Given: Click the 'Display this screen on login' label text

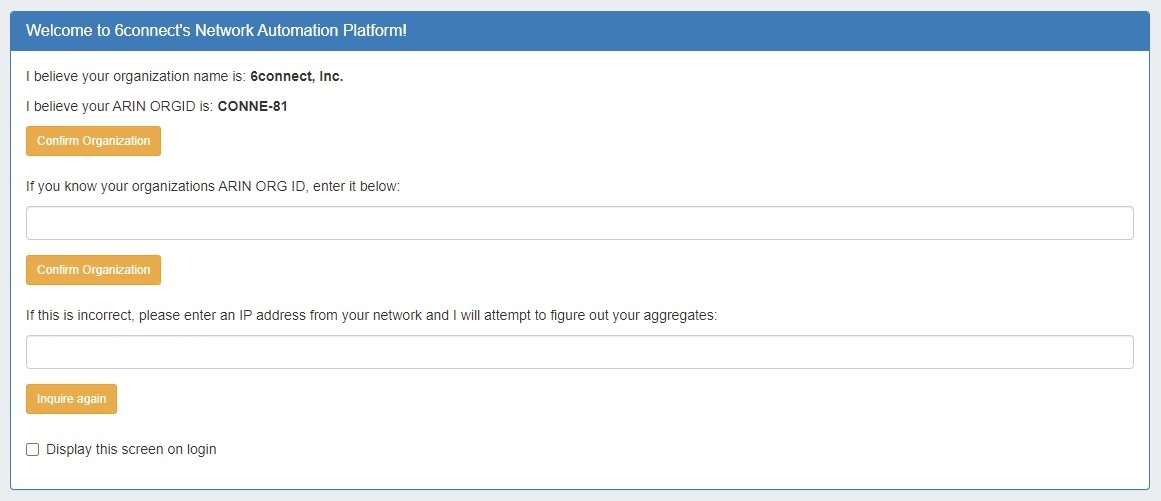Looking at the screenshot, I should tap(131, 450).
